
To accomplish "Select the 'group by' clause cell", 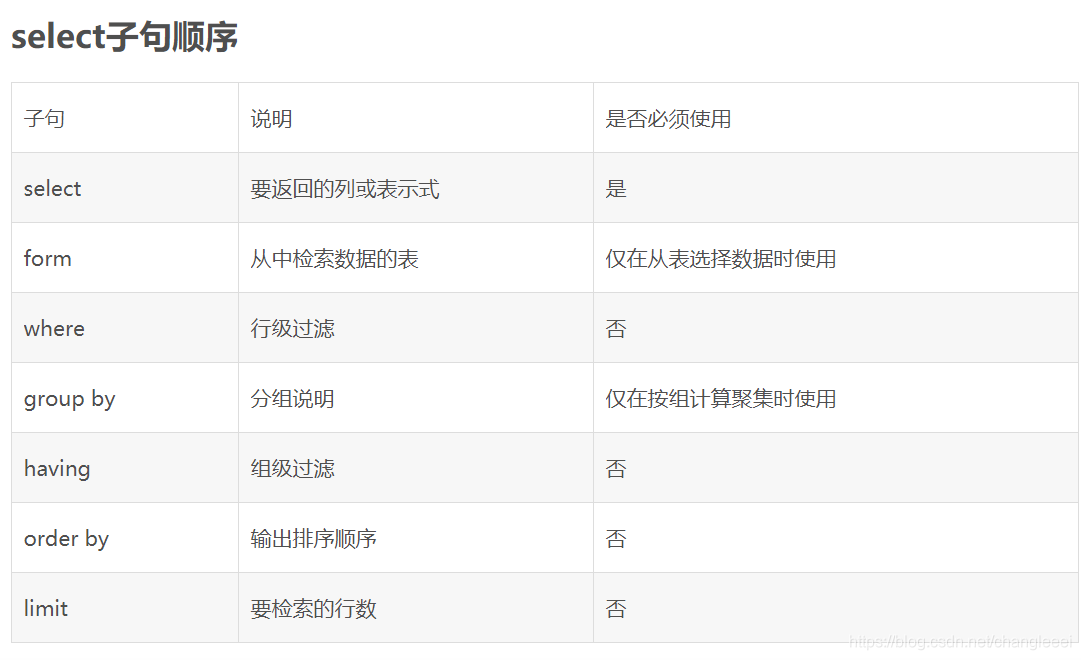I will (125, 398).
